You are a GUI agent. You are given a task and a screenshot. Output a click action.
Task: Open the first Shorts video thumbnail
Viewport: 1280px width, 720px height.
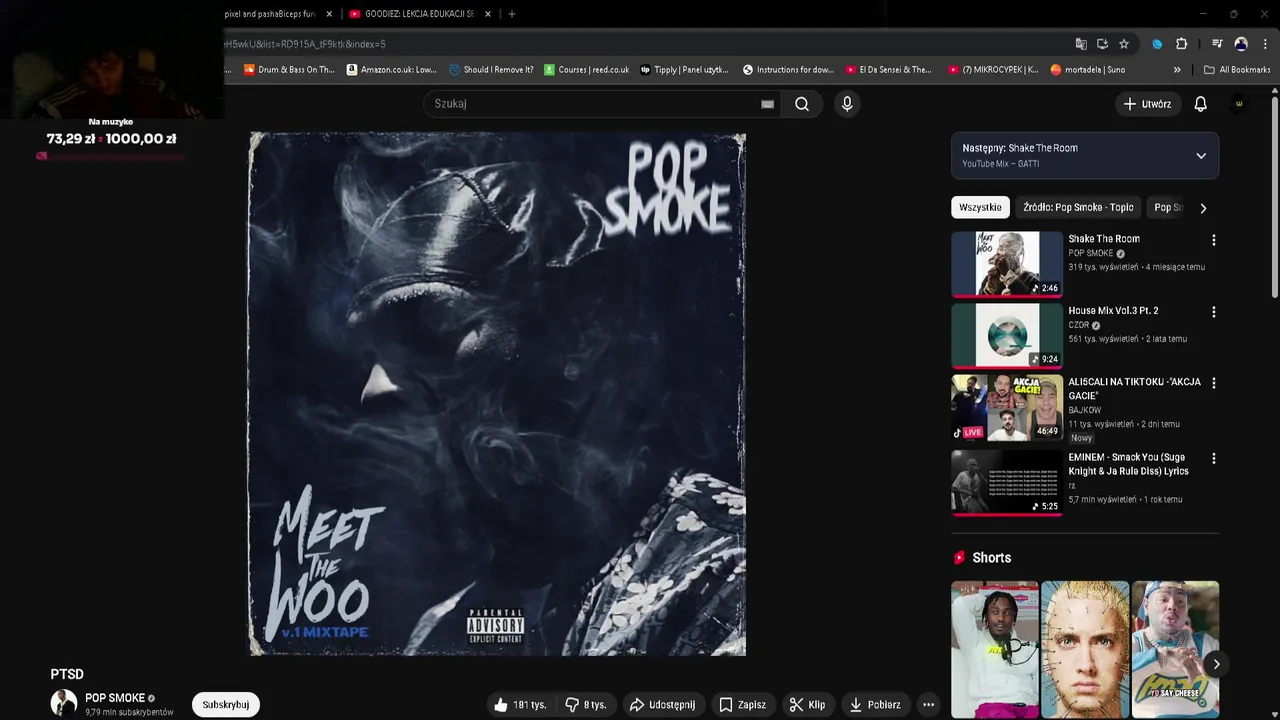coord(994,649)
